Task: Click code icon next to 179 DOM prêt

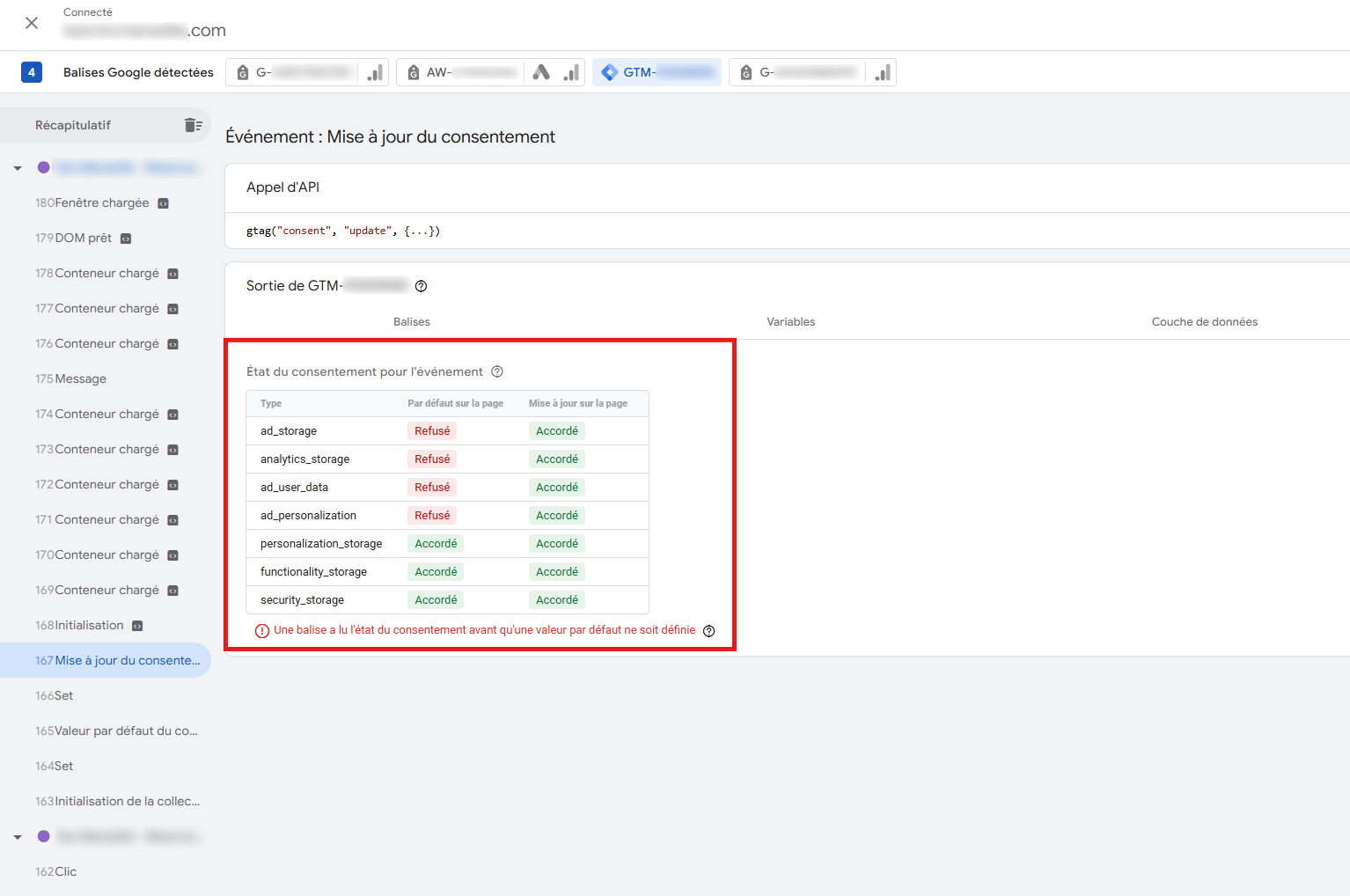Action: (x=126, y=239)
